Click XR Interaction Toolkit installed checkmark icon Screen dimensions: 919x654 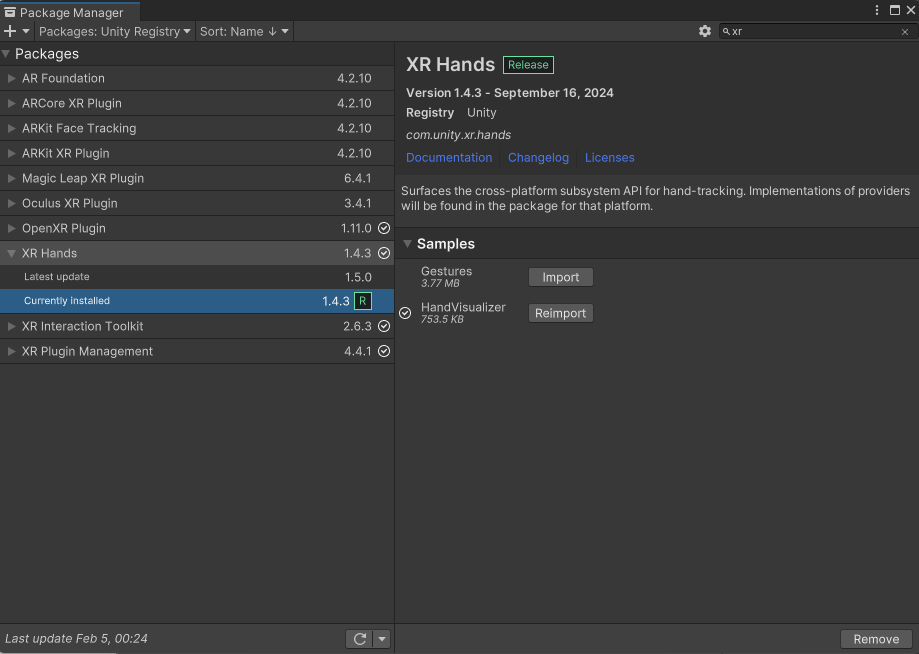[x=384, y=326]
